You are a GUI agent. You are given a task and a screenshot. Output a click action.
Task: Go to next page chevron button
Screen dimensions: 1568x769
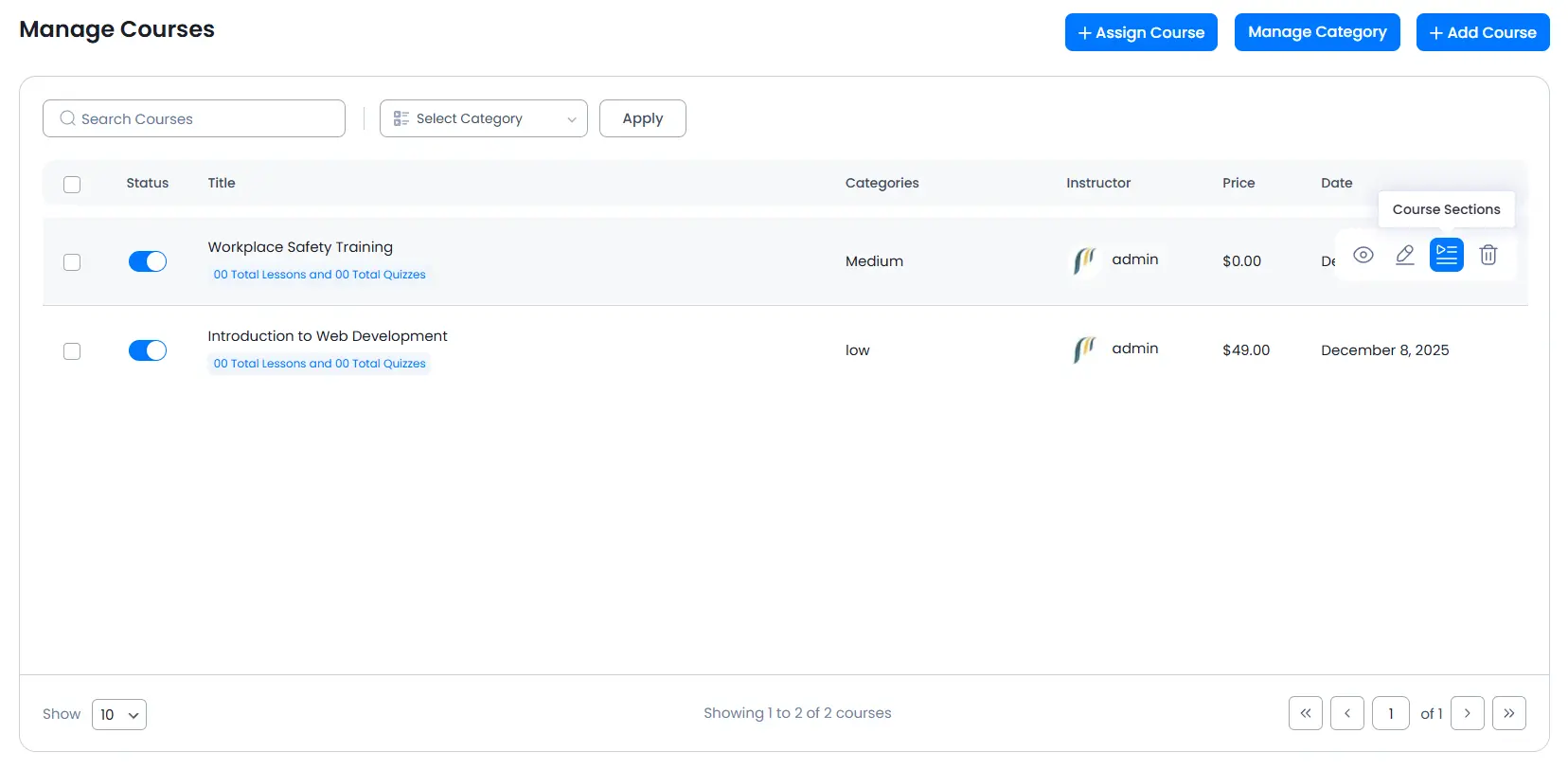(x=1467, y=713)
